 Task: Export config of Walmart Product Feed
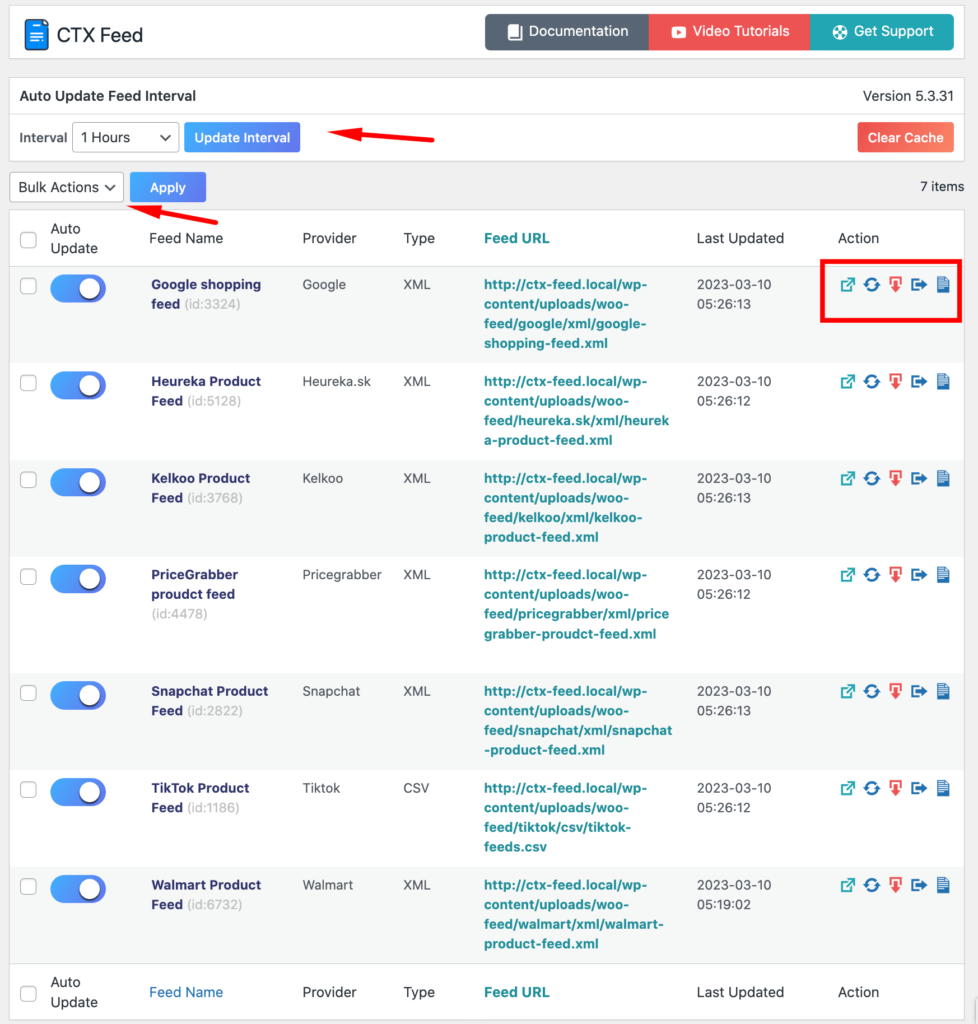click(x=919, y=885)
